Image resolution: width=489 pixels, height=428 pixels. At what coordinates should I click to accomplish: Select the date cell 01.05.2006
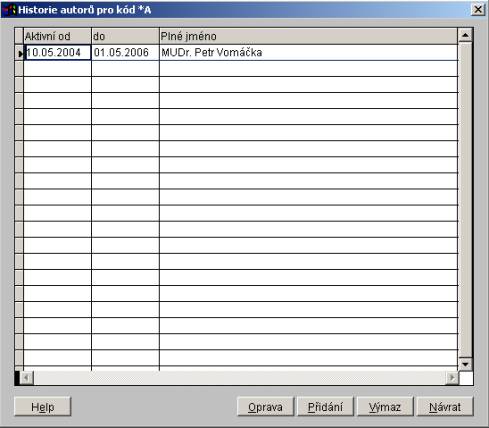point(125,53)
